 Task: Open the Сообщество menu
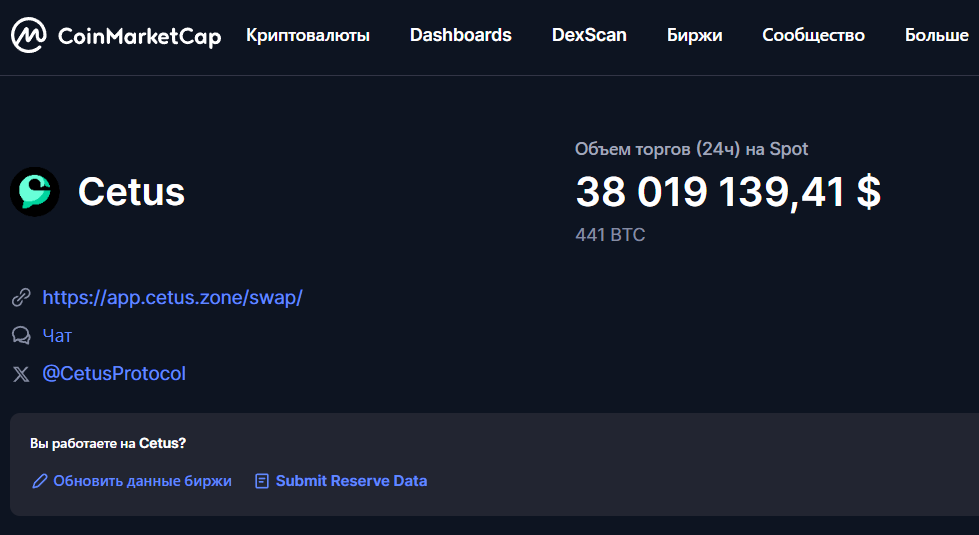coord(813,36)
